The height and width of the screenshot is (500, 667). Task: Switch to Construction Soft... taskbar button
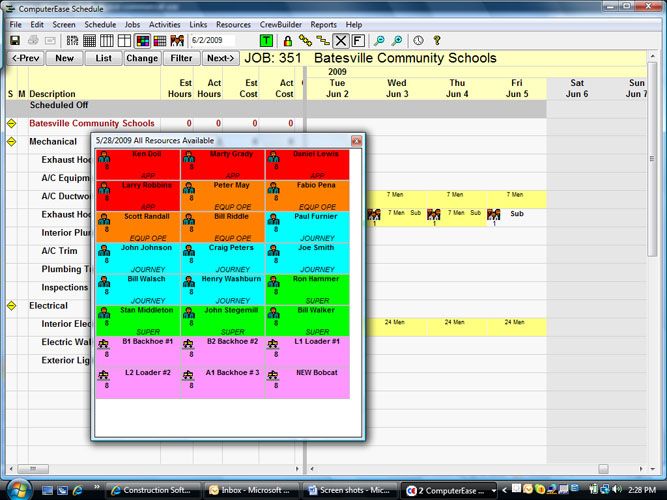[x=152, y=490]
